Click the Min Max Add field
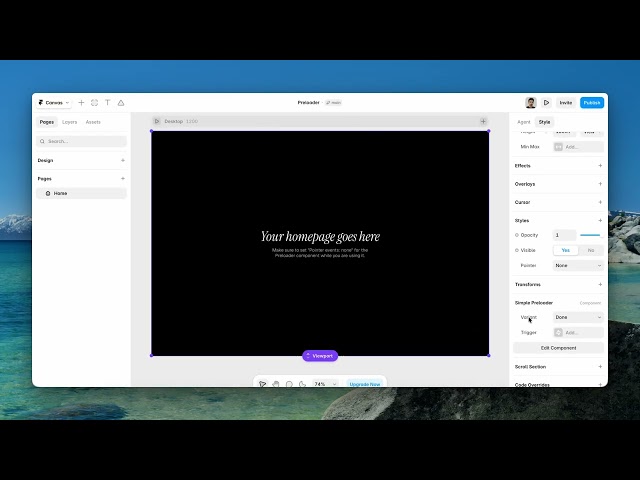640x480 pixels. 578,147
